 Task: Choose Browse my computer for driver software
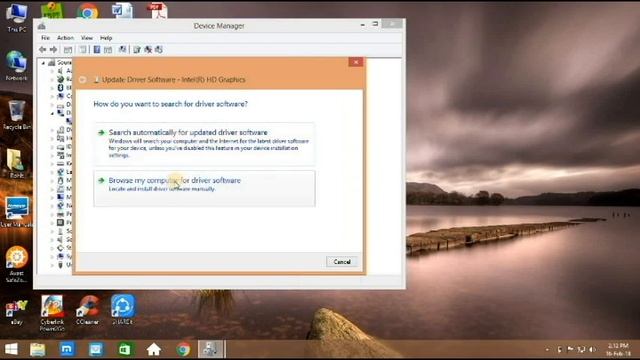204,188
